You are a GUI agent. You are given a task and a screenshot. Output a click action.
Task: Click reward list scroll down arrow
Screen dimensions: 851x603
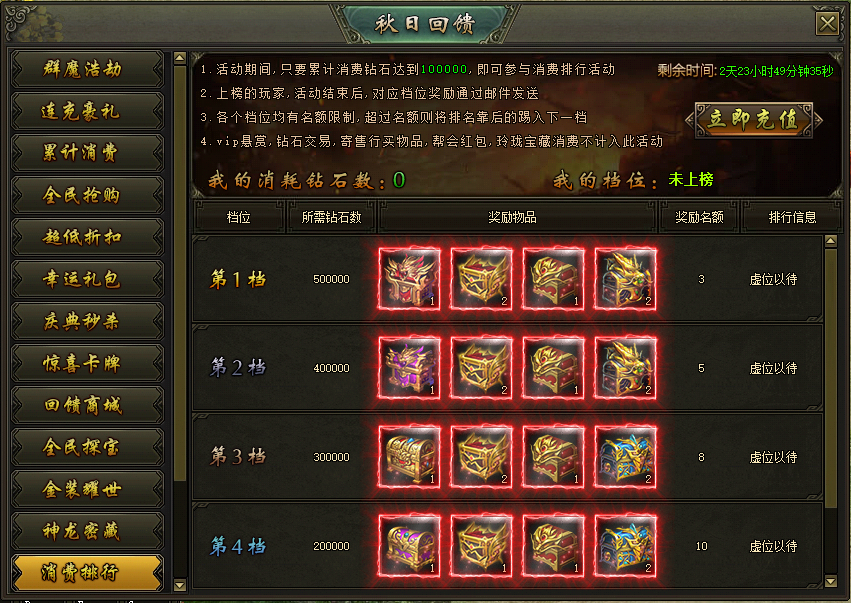(x=830, y=581)
